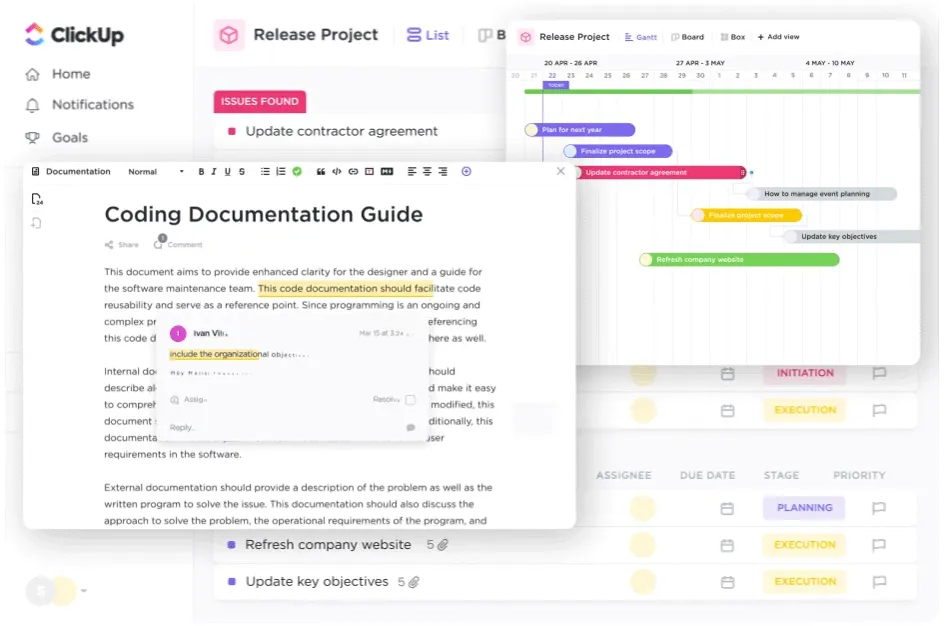Send the comment reply icon

tap(411, 427)
